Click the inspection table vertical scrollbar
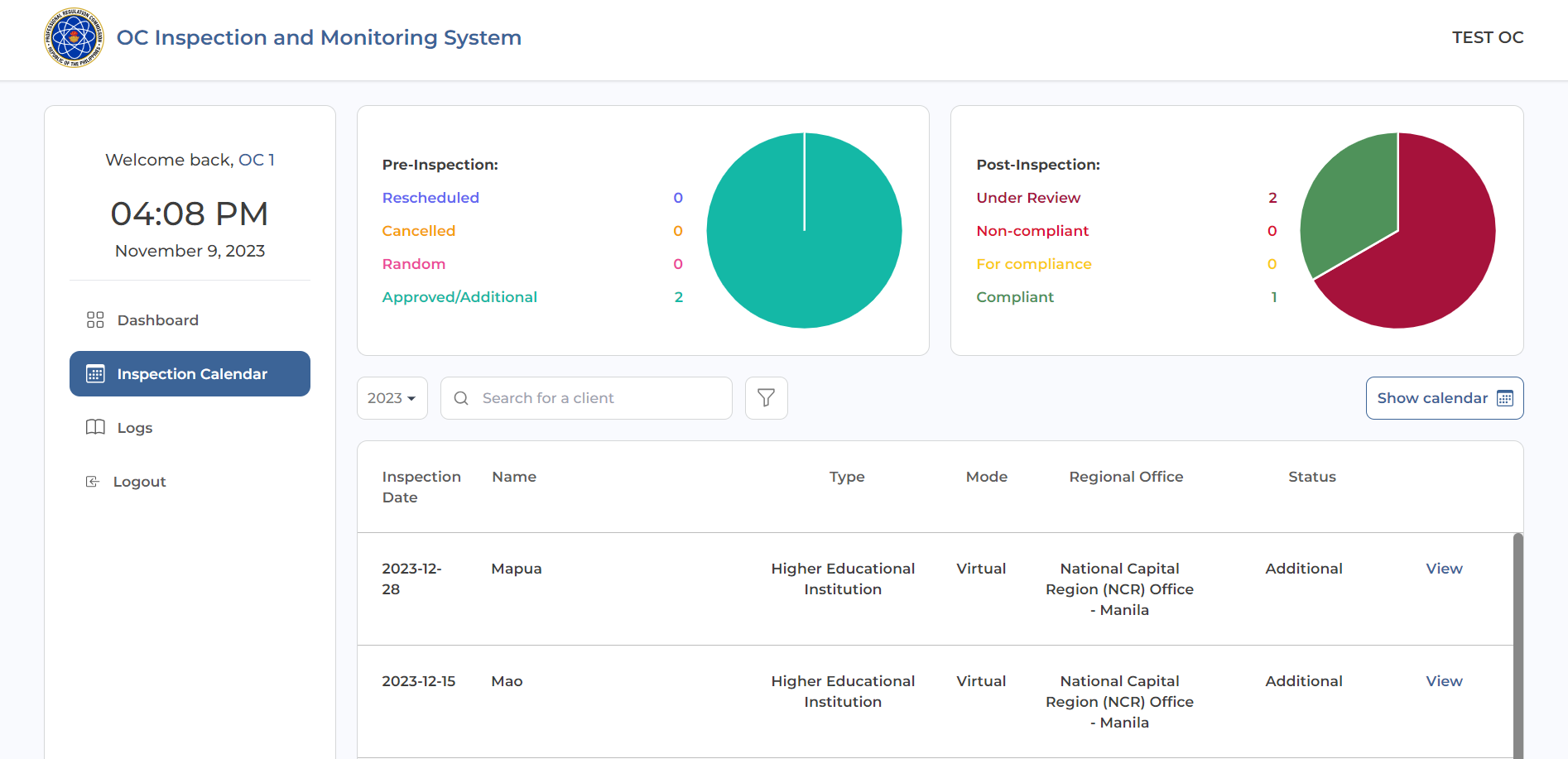Viewport: 1568px width, 759px height. 1517,646
